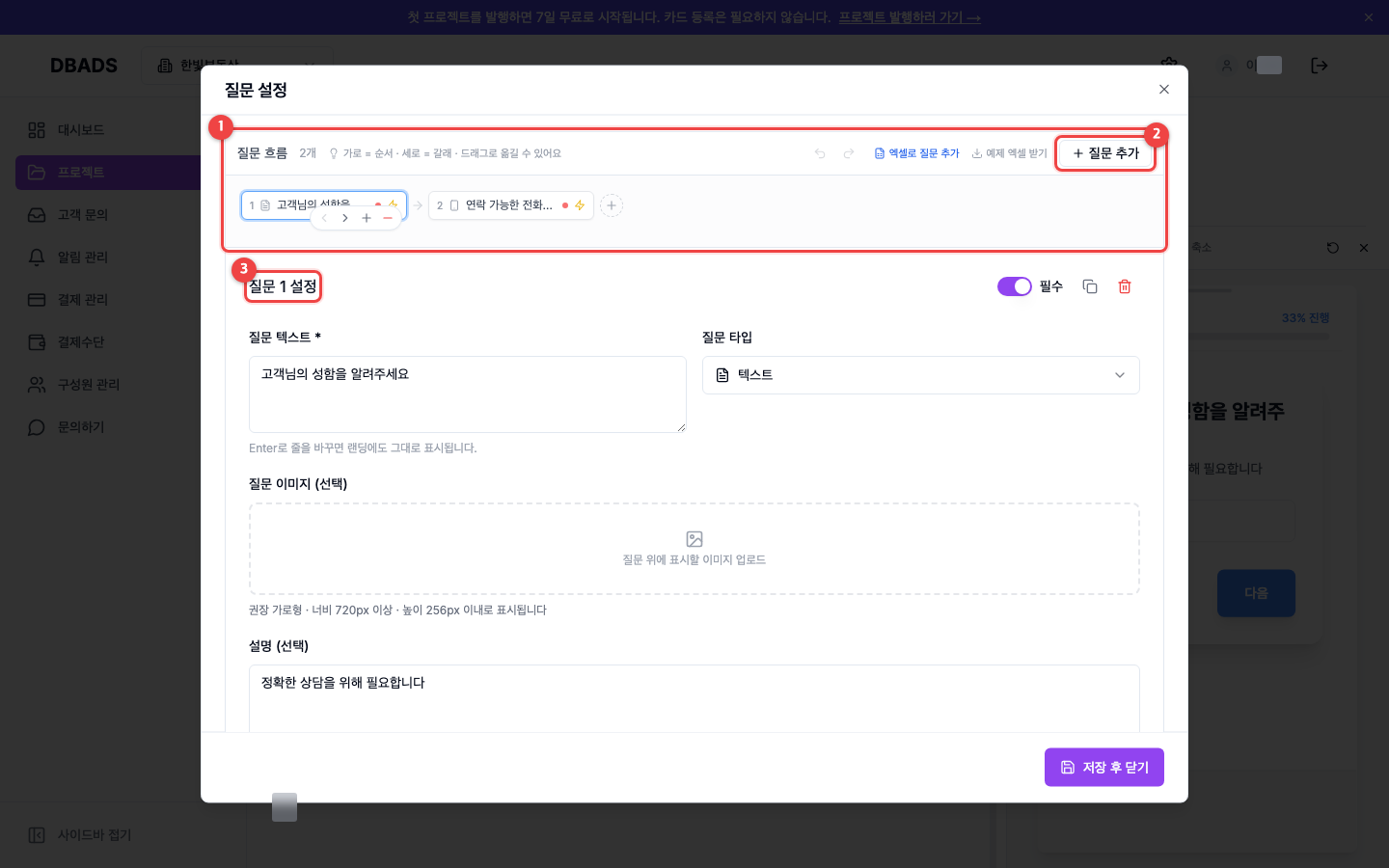Click the logout icon in the top header
The height and width of the screenshot is (868, 1389).
click(x=1320, y=66)
